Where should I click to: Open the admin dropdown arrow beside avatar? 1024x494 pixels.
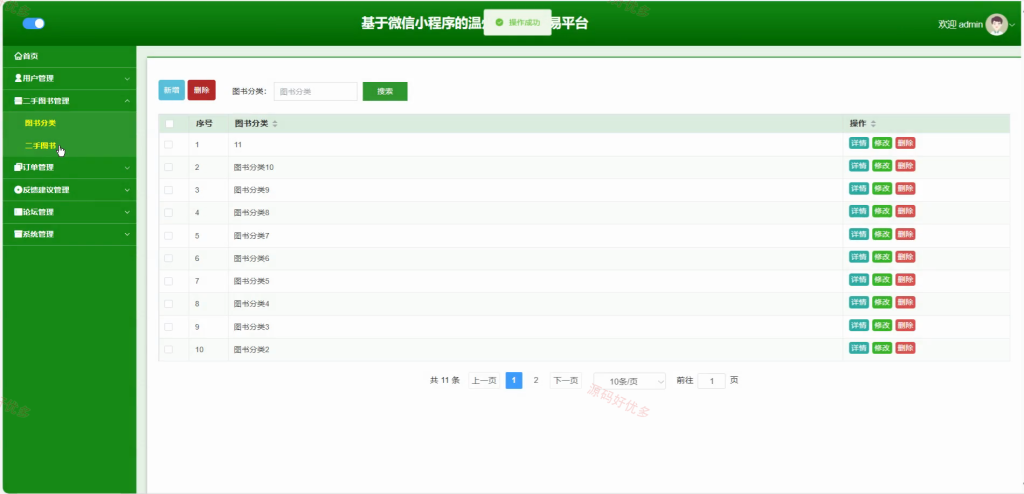click(x=1012, y=24)
